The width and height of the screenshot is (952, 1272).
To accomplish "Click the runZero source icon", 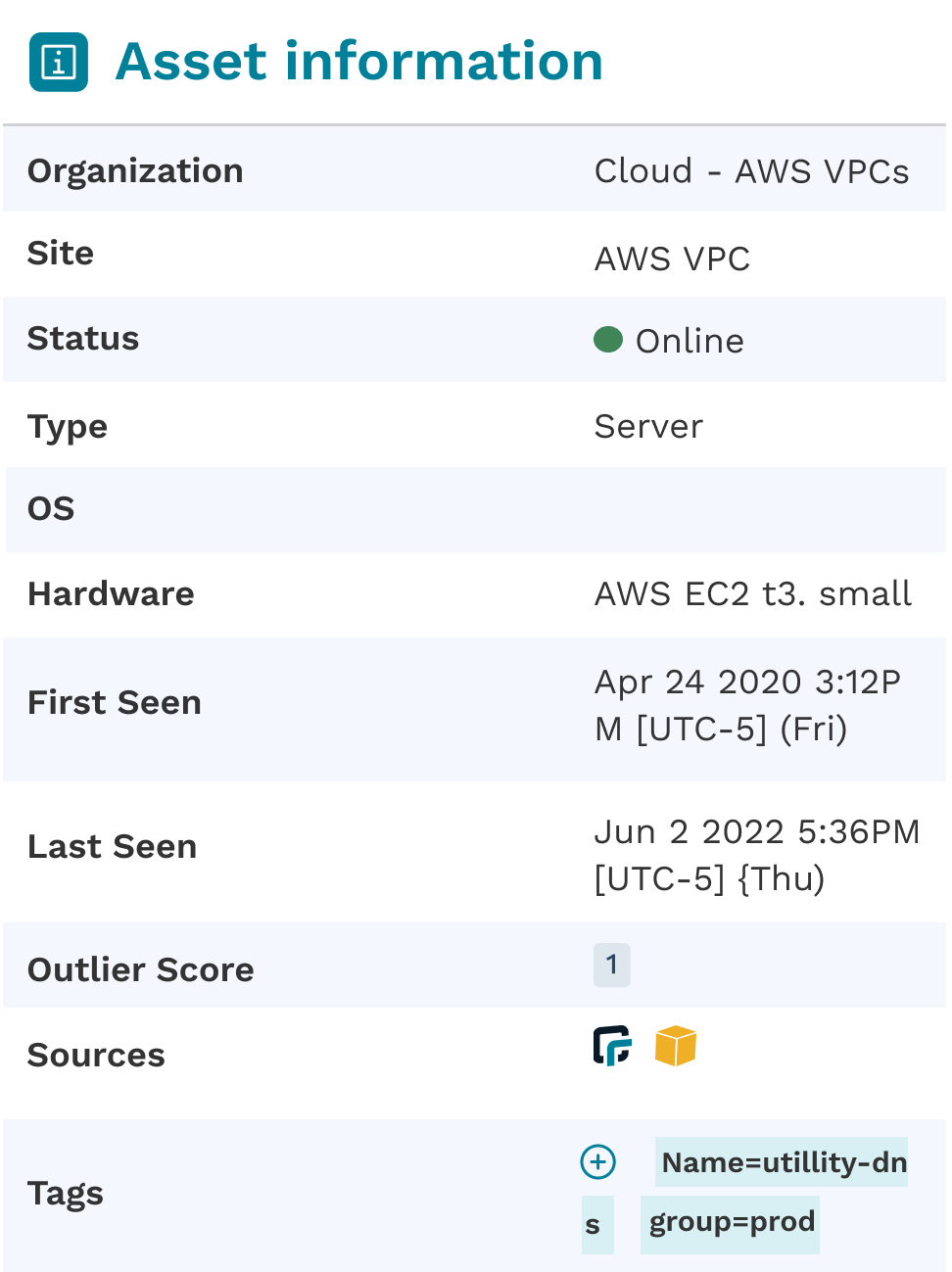I will click(x=613, y=1046).
